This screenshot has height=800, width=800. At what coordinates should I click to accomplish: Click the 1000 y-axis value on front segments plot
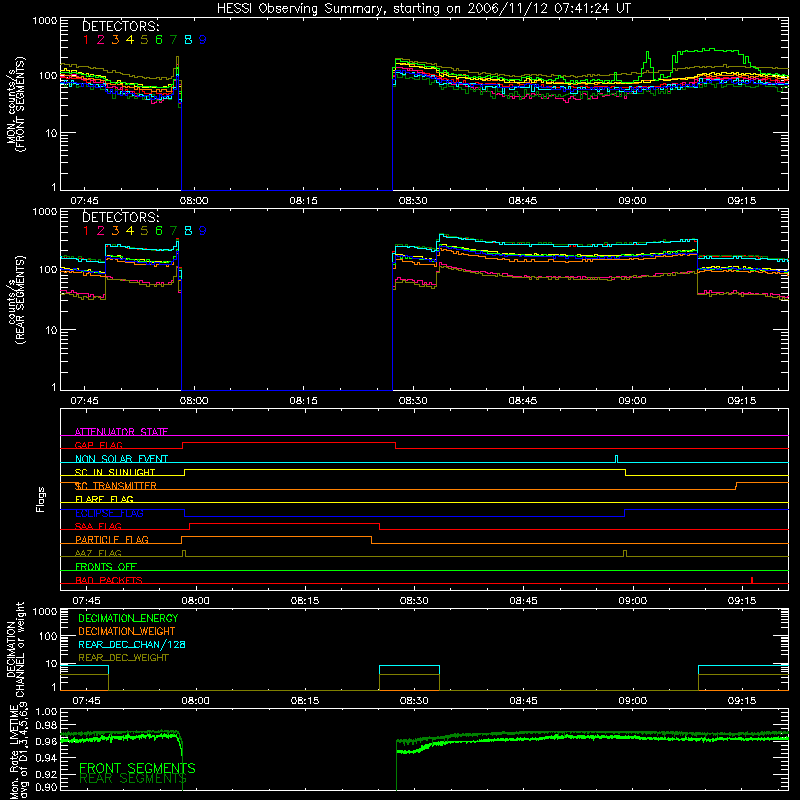click(45, 21)
